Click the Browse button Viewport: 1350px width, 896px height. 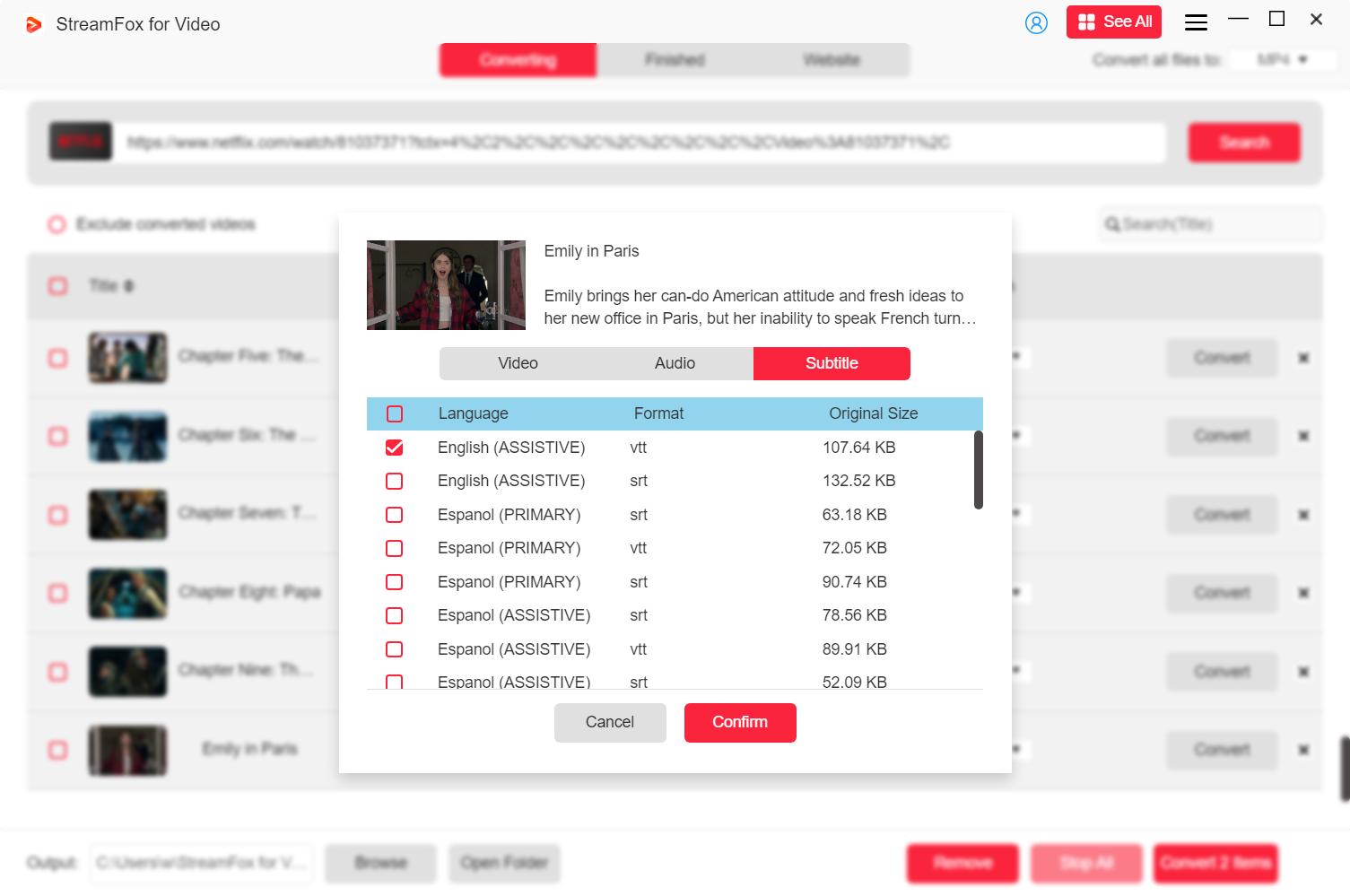pos(380,863)
